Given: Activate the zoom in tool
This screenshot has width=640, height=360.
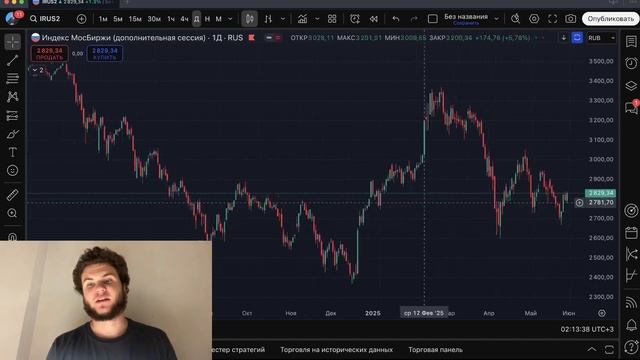Looking at the screenshot, I should point(13,213).
